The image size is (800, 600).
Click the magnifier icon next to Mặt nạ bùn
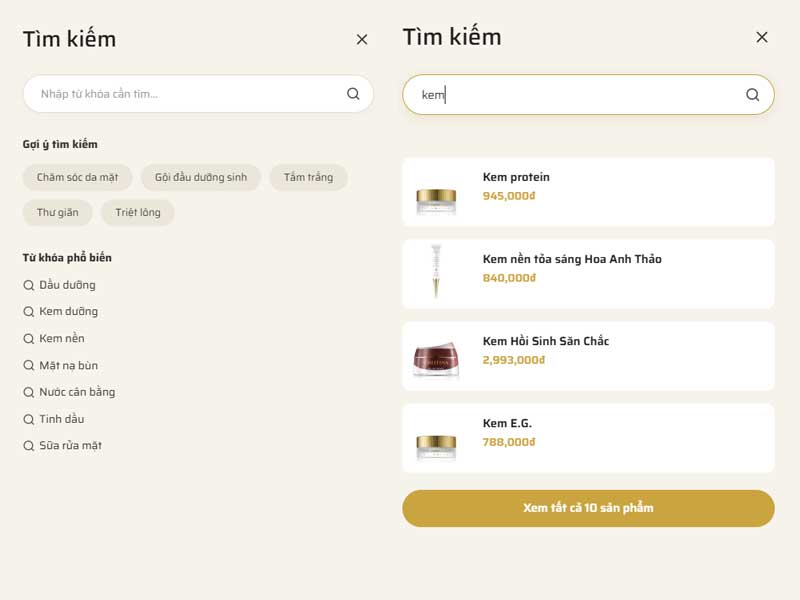click(x=29, y=365)
